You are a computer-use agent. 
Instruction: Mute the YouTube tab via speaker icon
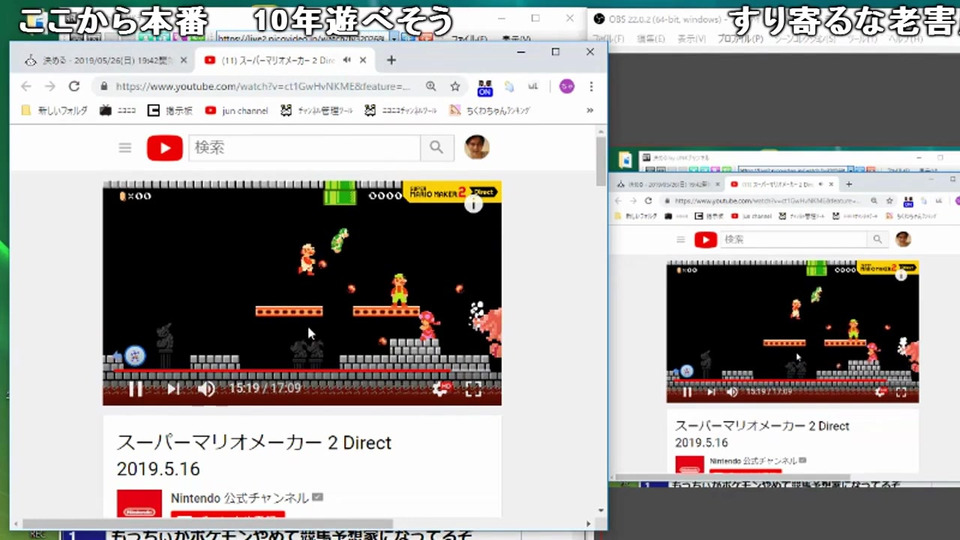(347, 60)
